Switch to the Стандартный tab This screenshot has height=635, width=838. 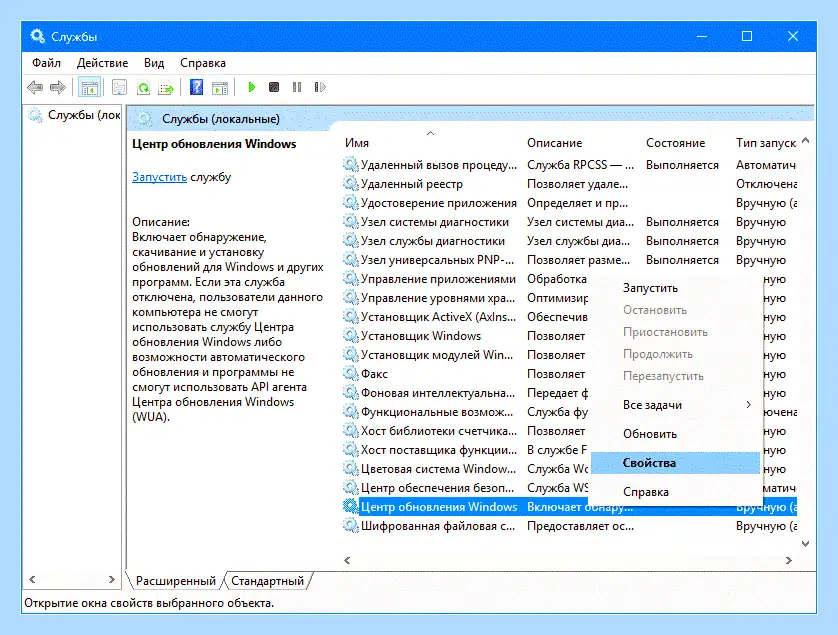[267, 580]
